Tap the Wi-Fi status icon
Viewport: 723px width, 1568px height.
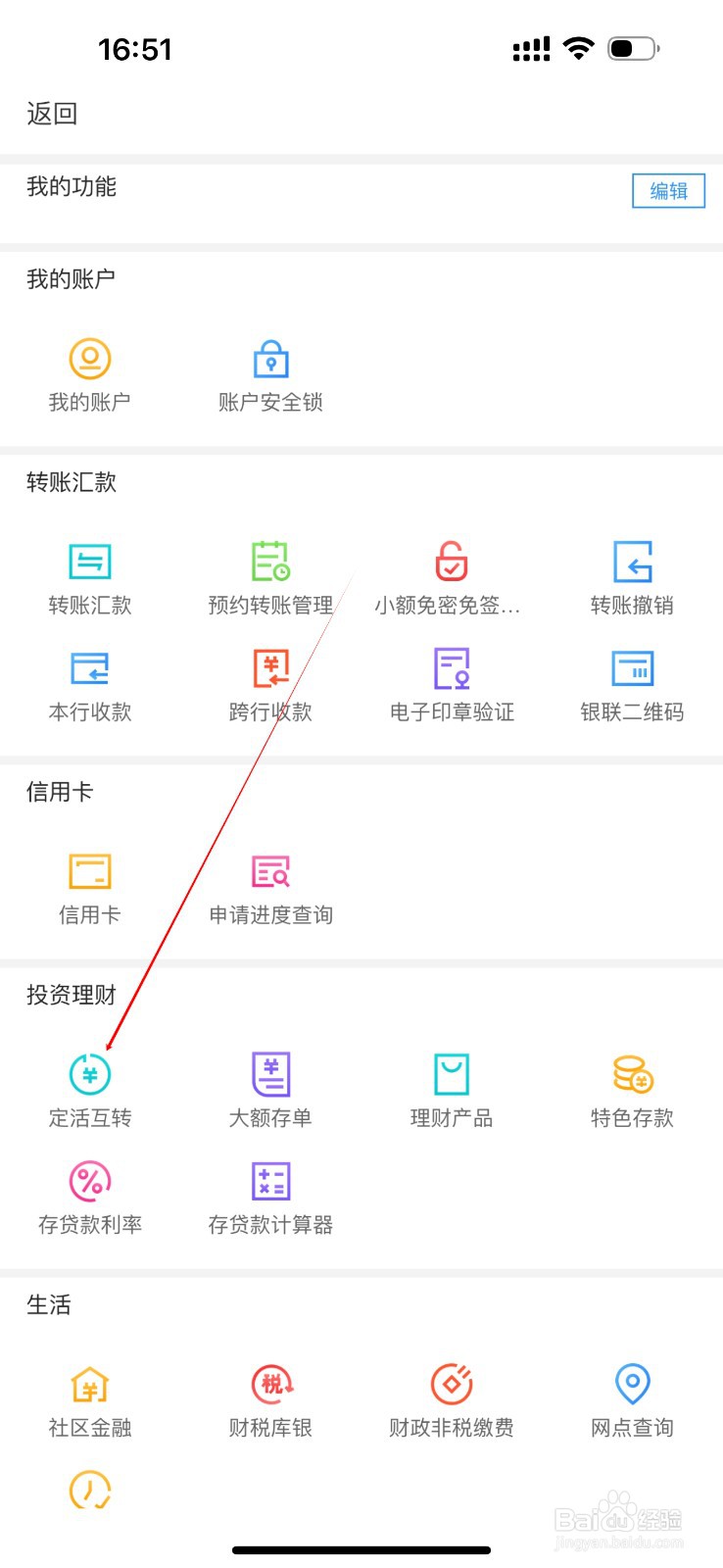[579, 48]
